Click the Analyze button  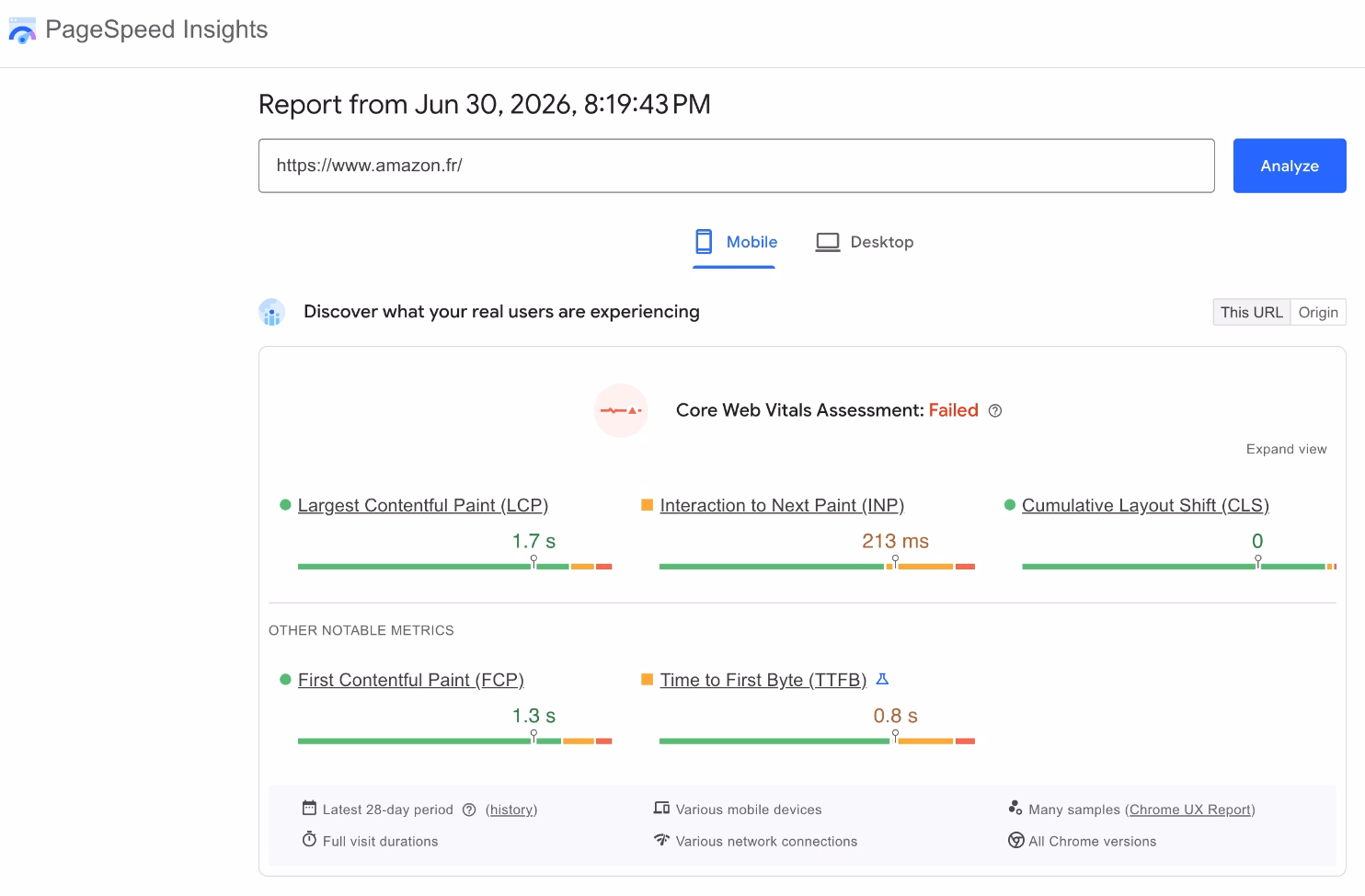coord(1290,166)
